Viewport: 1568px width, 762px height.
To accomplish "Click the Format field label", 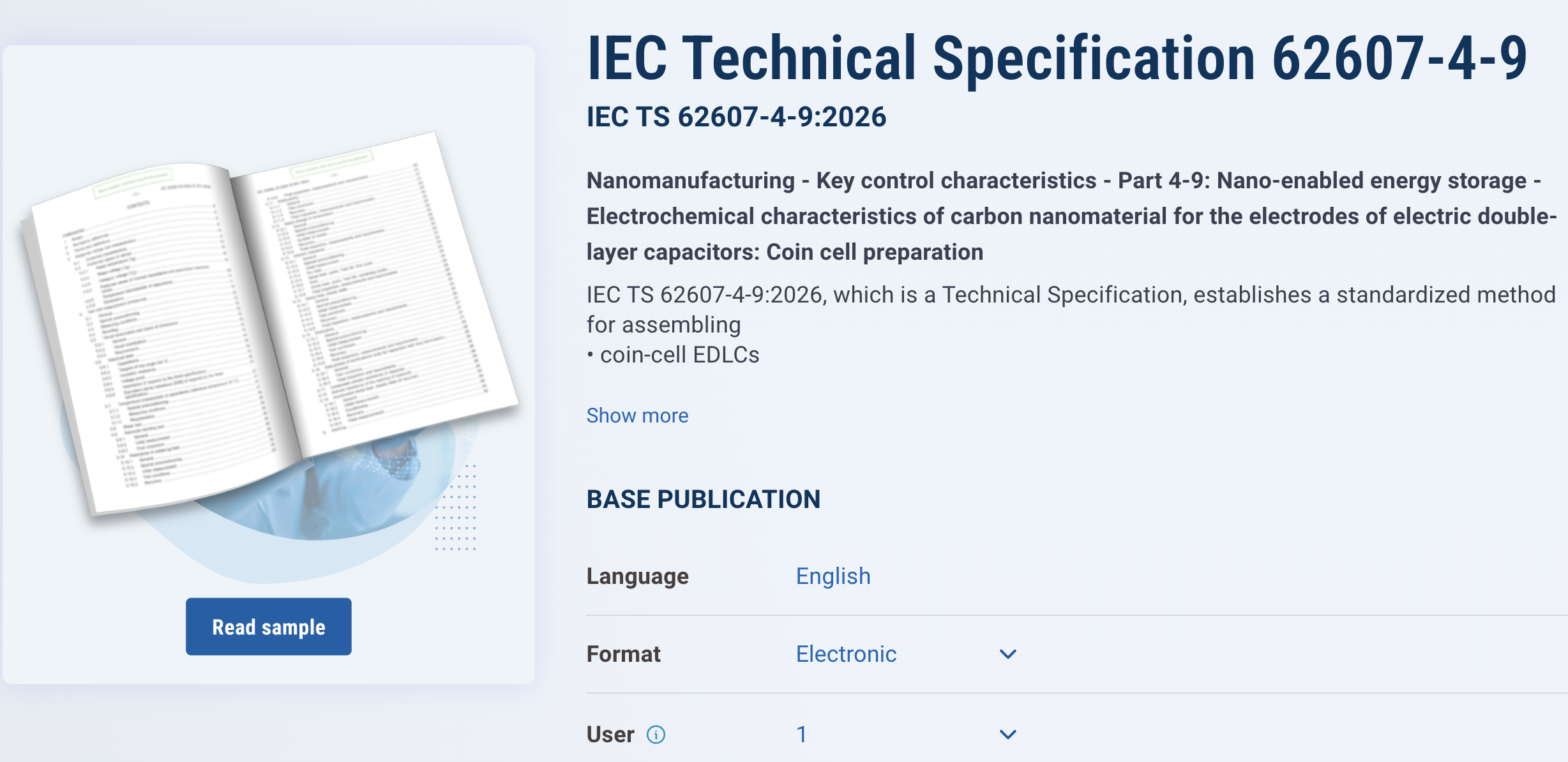I will pos(624,654).
